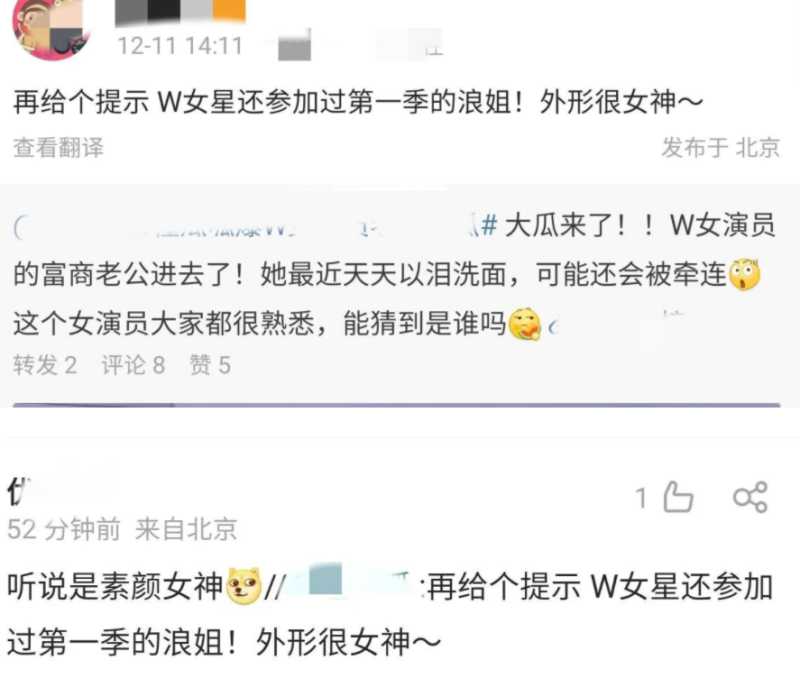The height and width of the screenshot is (678, 800).
Task: Tap the share icon on the comment
Action: point(750,497)
